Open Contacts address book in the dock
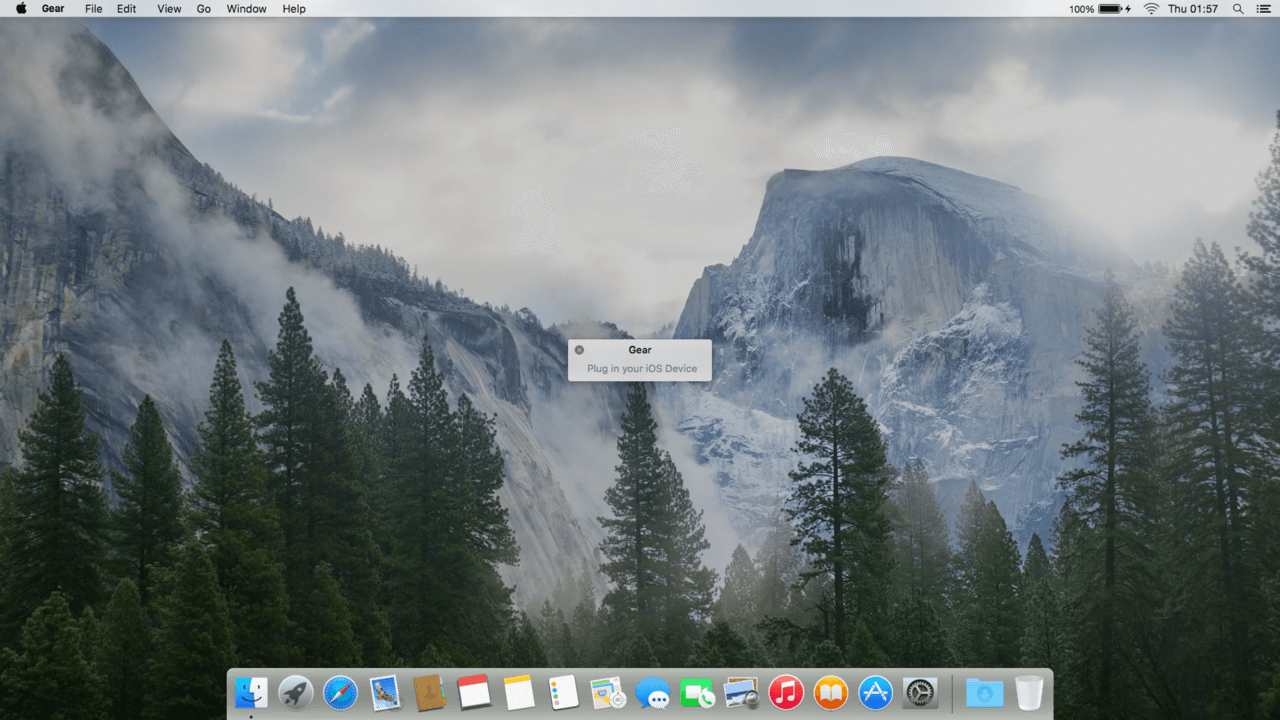The height and width of the screenshot is (720, 1280). tap(430, 692)
